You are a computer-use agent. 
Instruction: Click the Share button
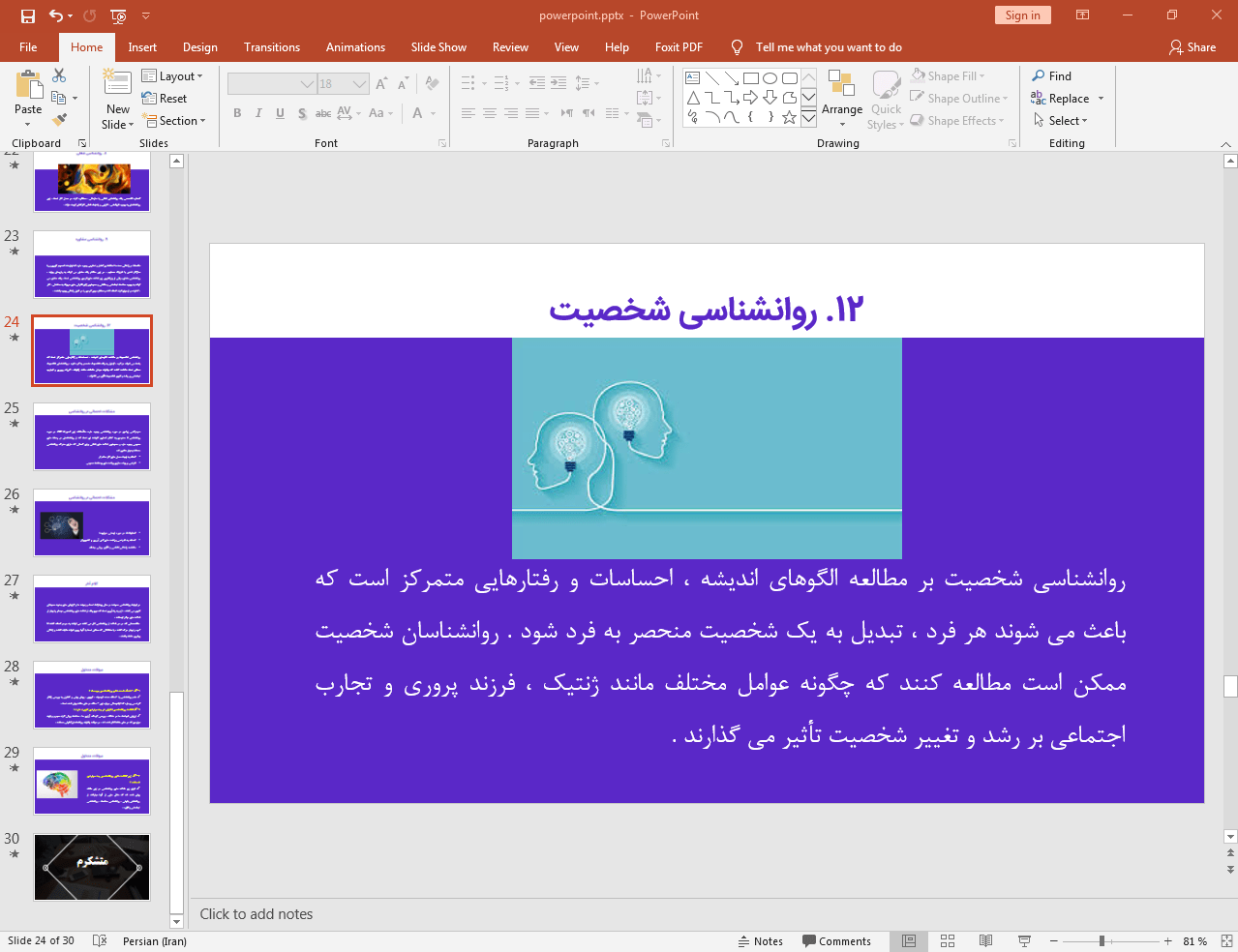point(1193,47)
